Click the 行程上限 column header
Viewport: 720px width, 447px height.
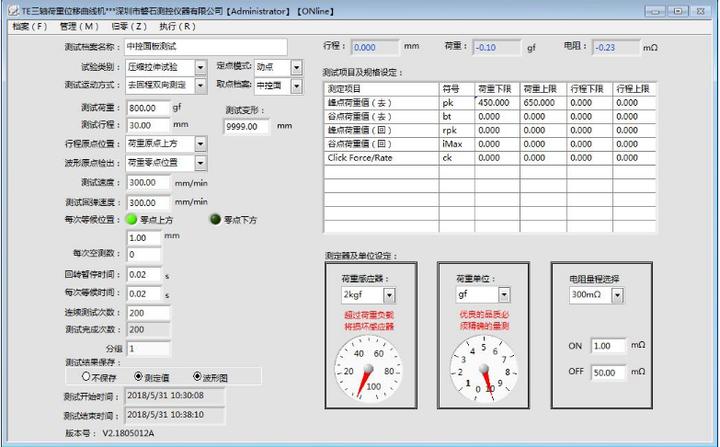(x=634, y=89)
